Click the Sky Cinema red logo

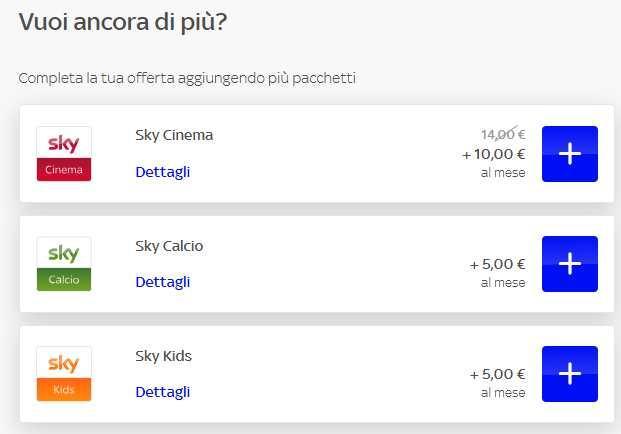point(63,154)
